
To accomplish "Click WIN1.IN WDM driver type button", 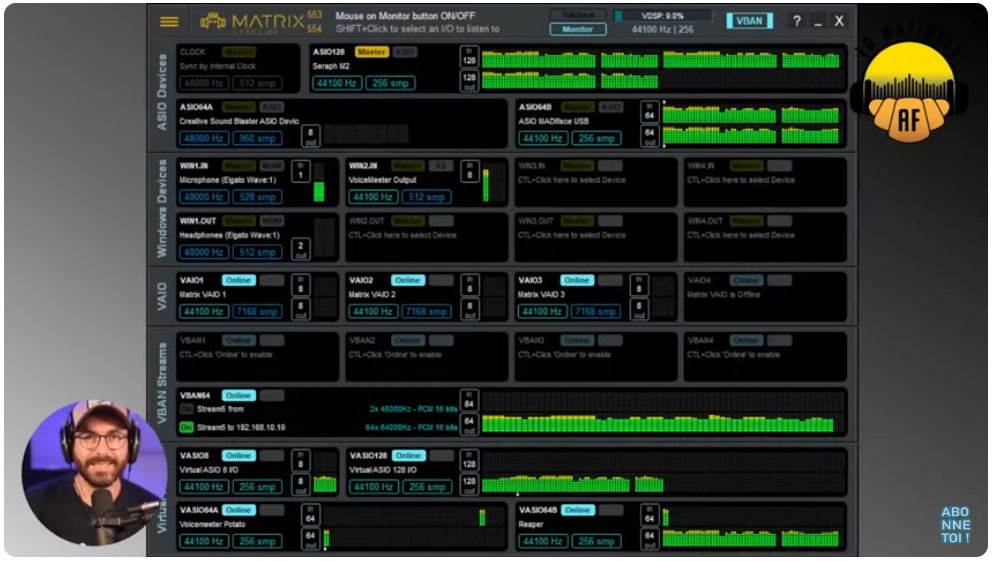I will (x=271, y=166).
